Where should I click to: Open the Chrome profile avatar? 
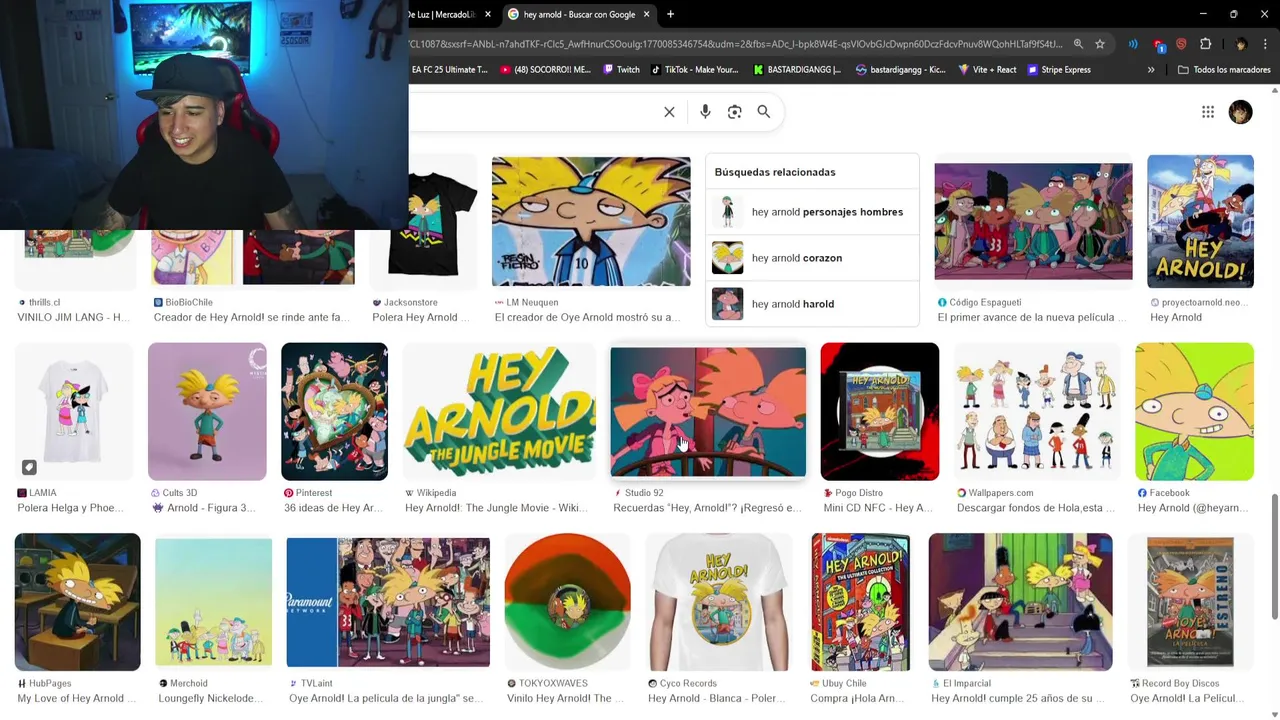pos(1241,44)
